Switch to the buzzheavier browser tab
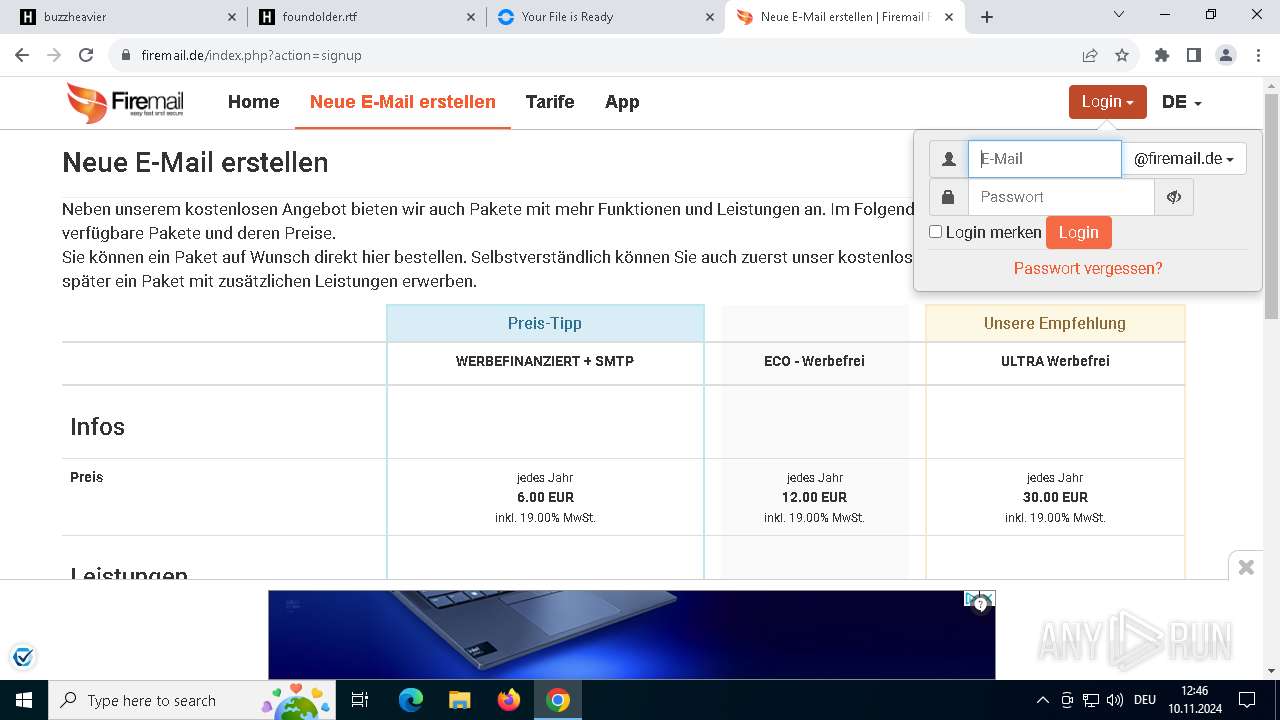 125,17
